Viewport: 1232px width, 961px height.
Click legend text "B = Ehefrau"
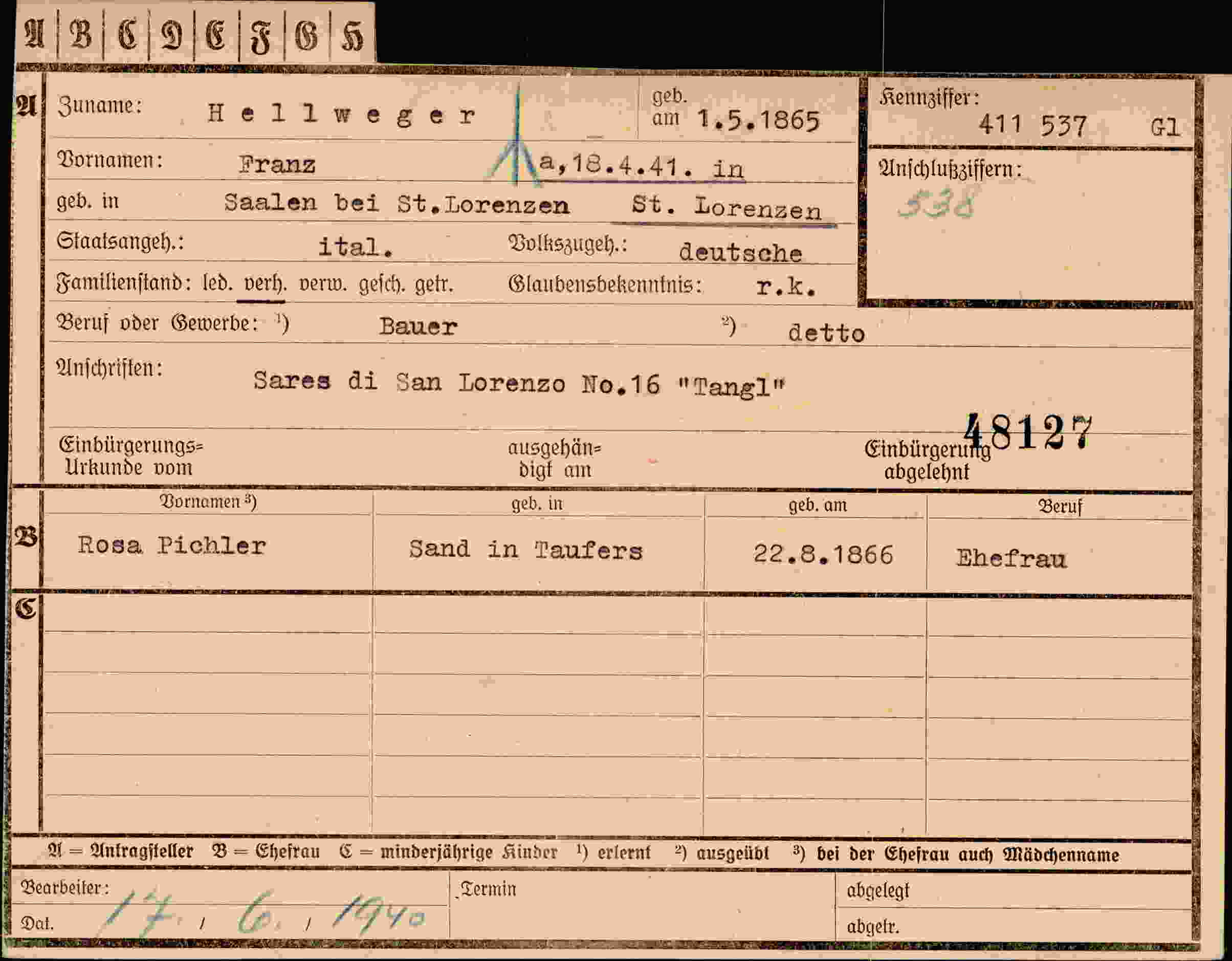(266, 851)
